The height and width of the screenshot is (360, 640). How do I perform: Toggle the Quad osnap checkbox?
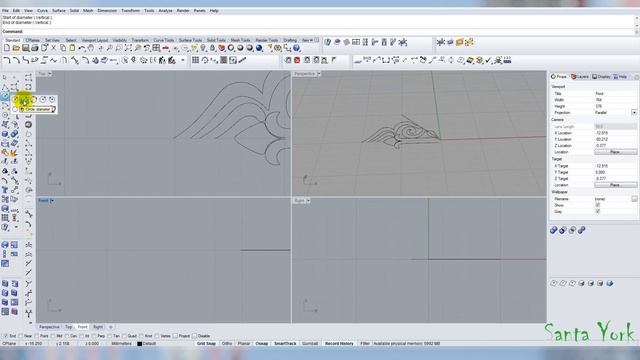coord(124,336)
